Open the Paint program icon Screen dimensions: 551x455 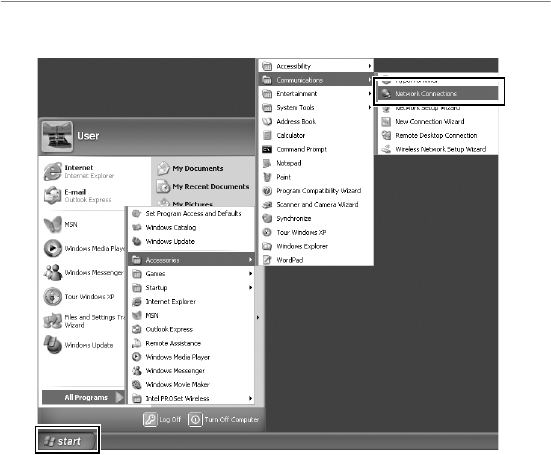(267, 177)
